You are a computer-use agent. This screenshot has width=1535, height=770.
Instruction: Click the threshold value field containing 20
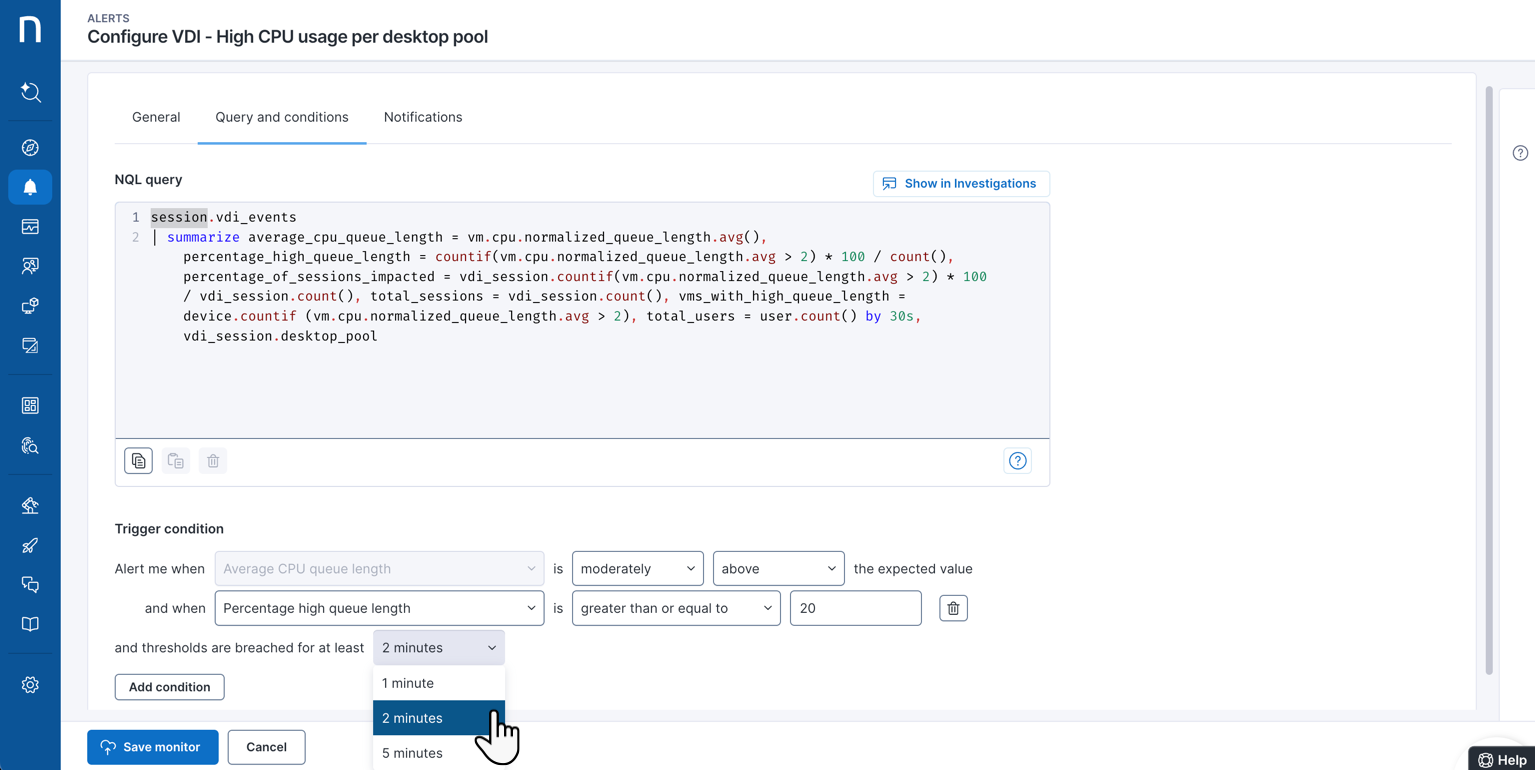(855, 608)
